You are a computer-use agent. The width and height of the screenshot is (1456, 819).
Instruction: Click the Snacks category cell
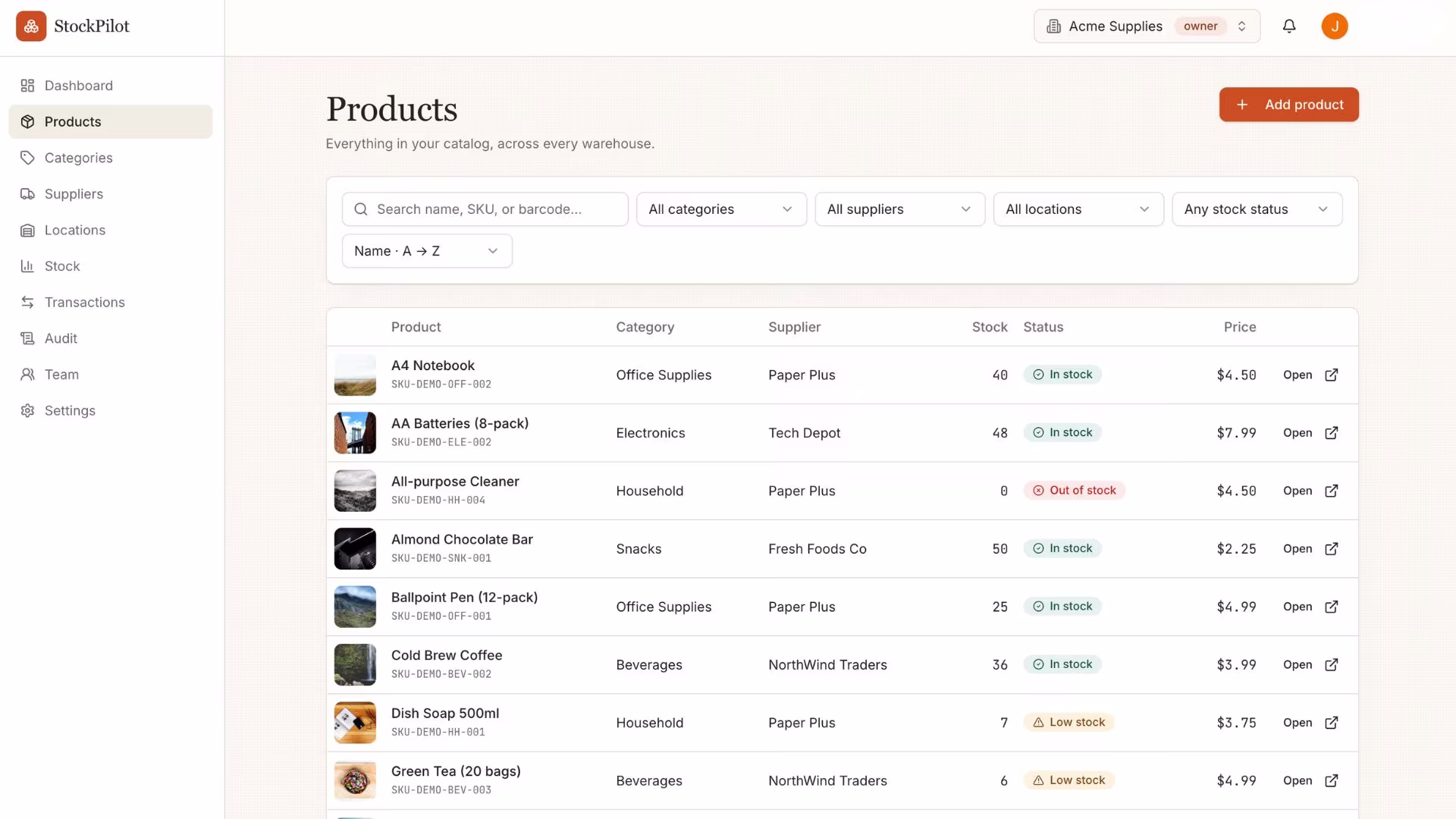pos(639,549)
